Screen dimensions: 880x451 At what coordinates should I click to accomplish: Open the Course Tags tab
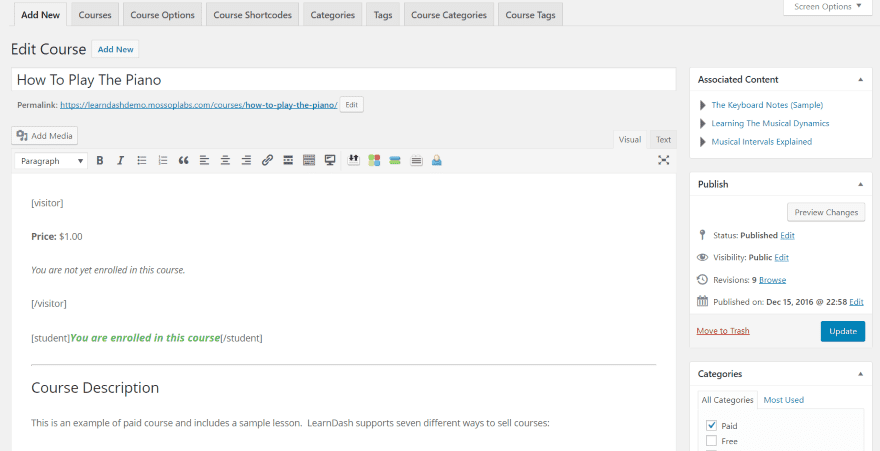pos(530,15)
